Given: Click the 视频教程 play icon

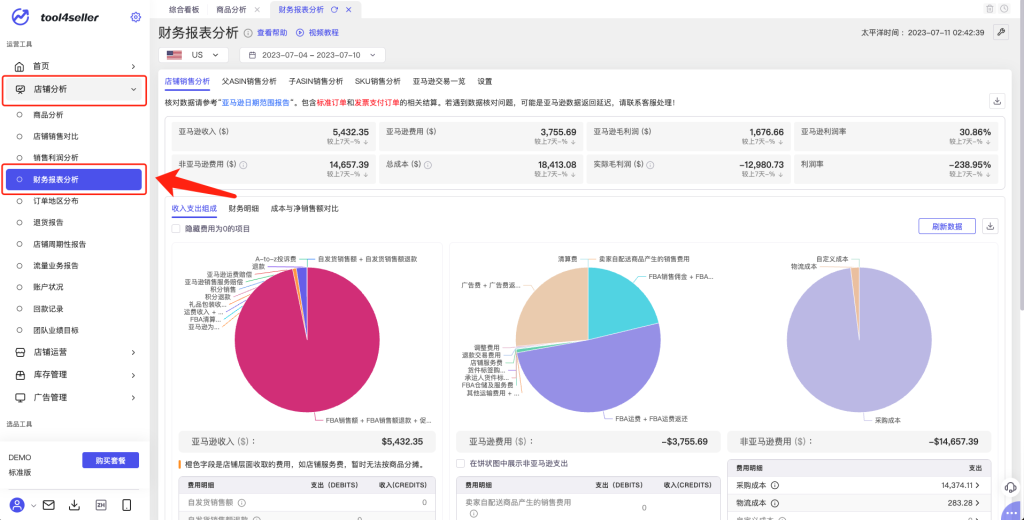Looking at the screenshot, I should [300, 33].
